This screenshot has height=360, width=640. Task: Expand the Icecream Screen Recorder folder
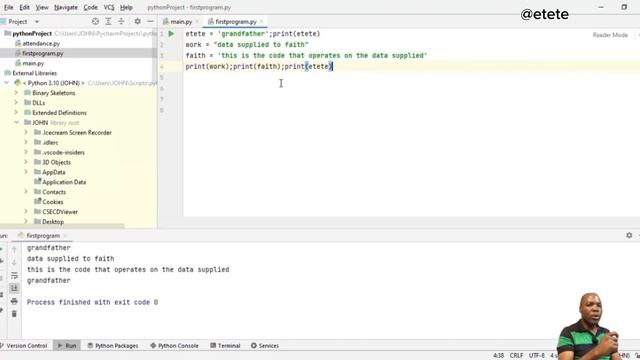coord(26,132)
